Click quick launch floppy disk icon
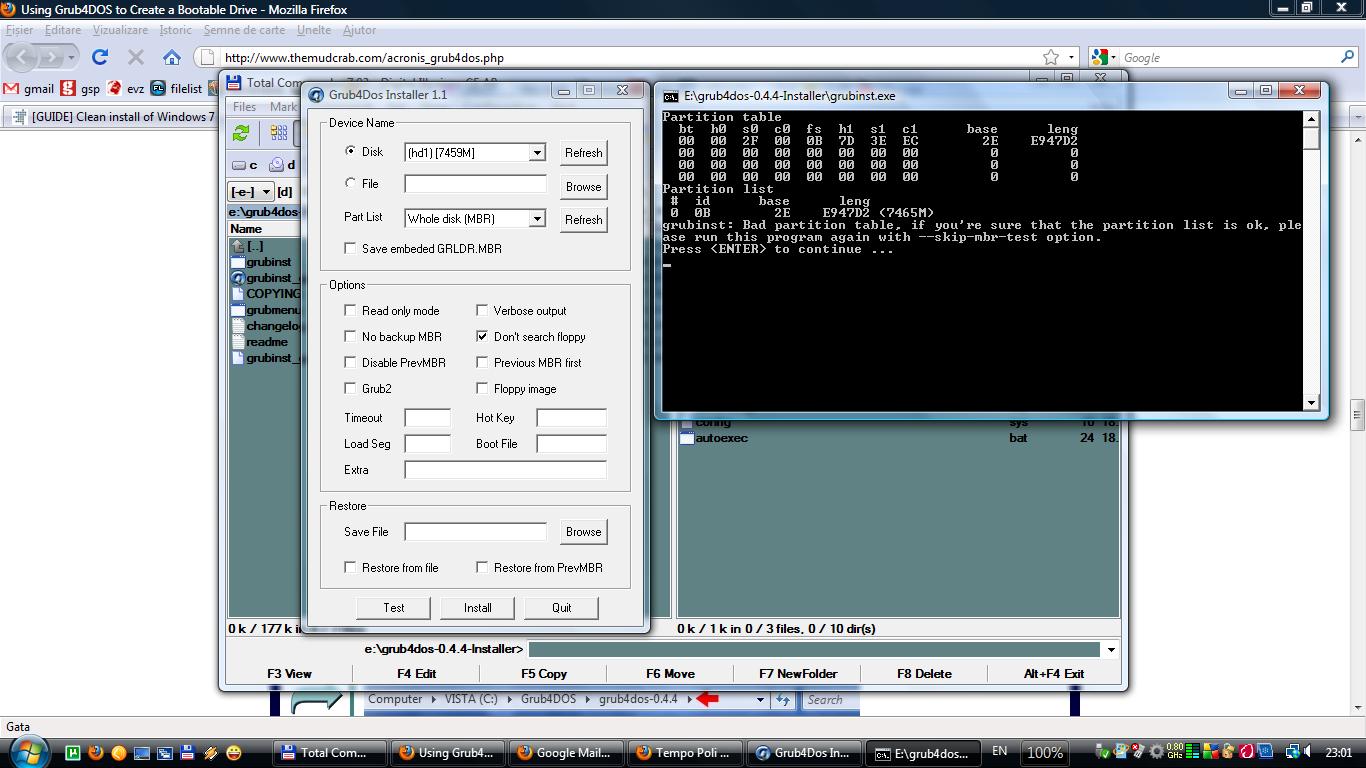 pyautogui.click(x=187, y=752)
